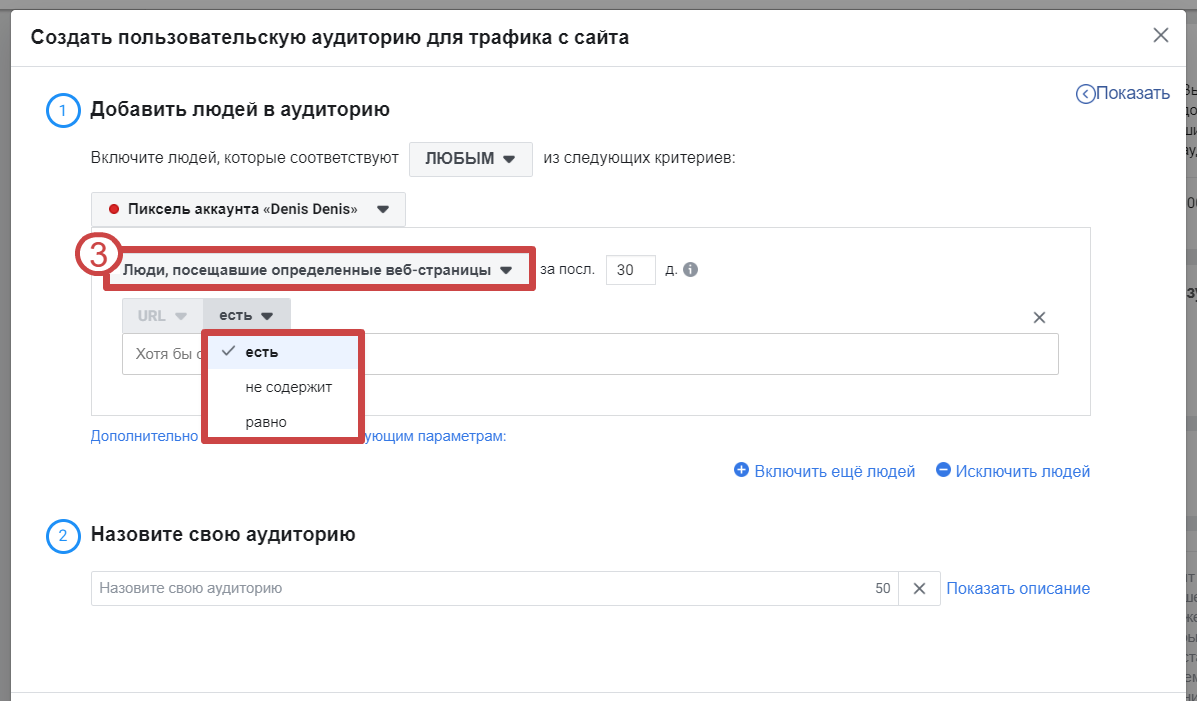
Task: Remove the URL rule with X icon
Action: click(1039, 317)
